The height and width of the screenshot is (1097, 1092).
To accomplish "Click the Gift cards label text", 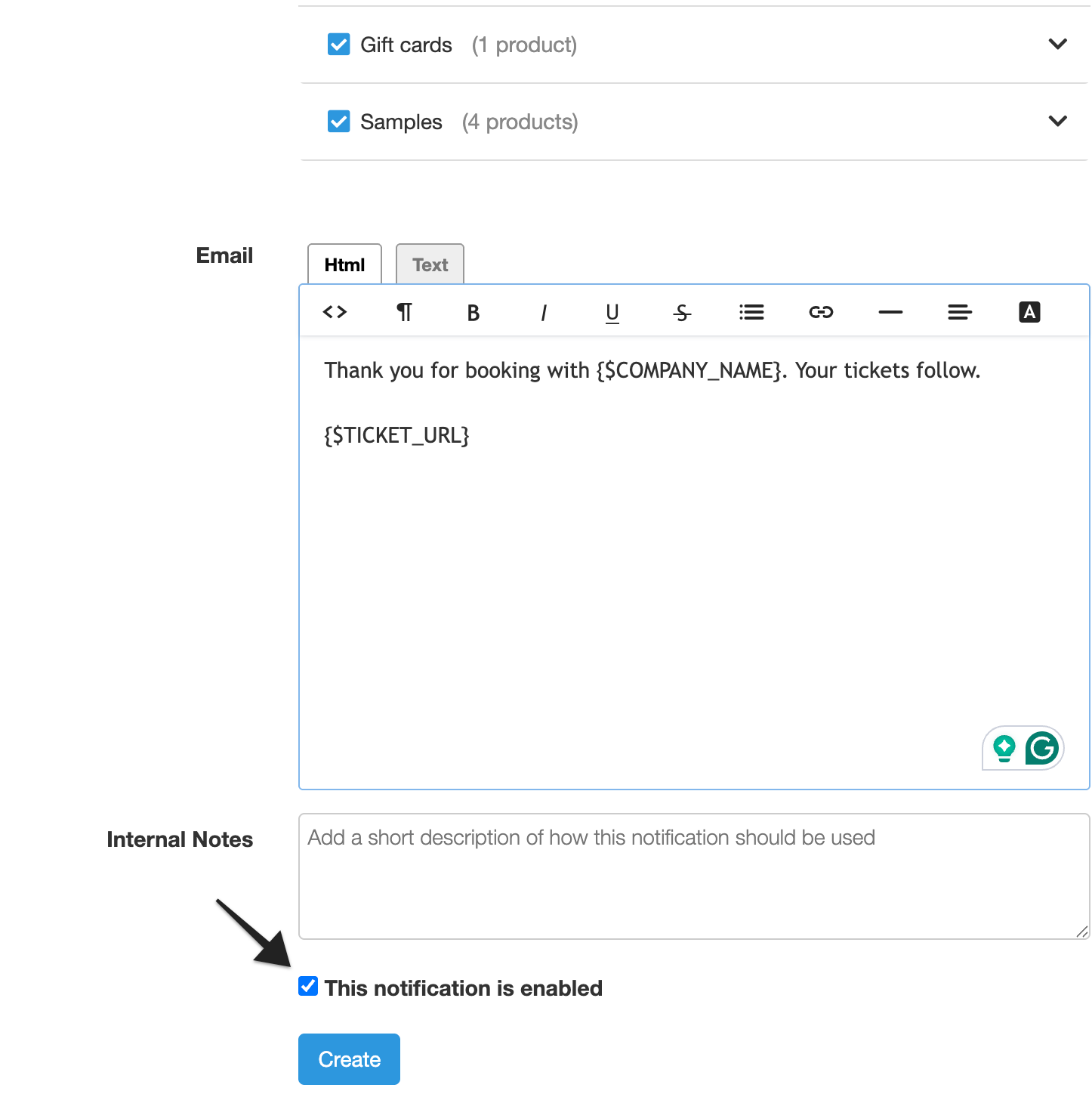I will click(x=406, y=45).
